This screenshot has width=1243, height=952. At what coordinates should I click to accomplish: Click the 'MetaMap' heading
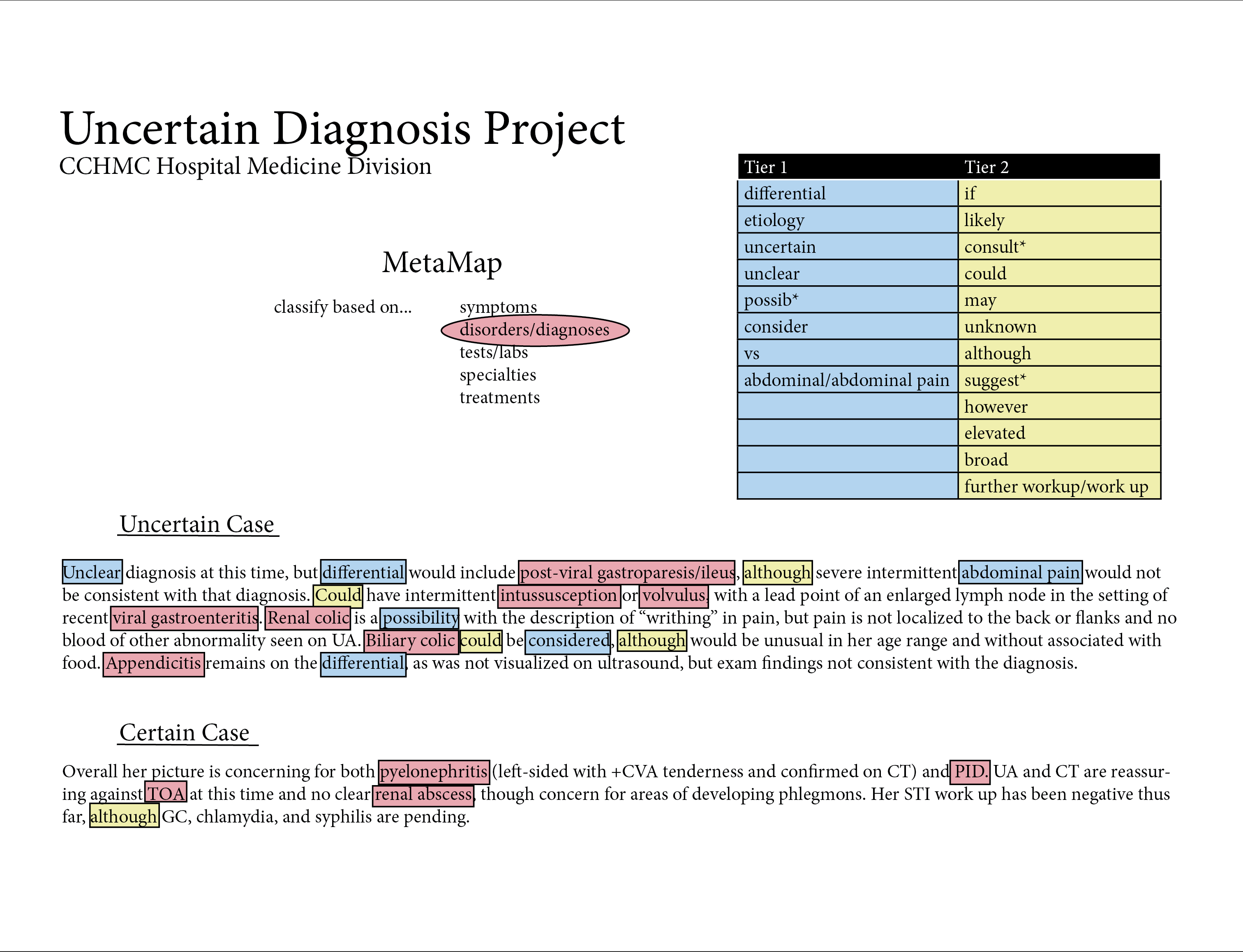tap(442, 262)
